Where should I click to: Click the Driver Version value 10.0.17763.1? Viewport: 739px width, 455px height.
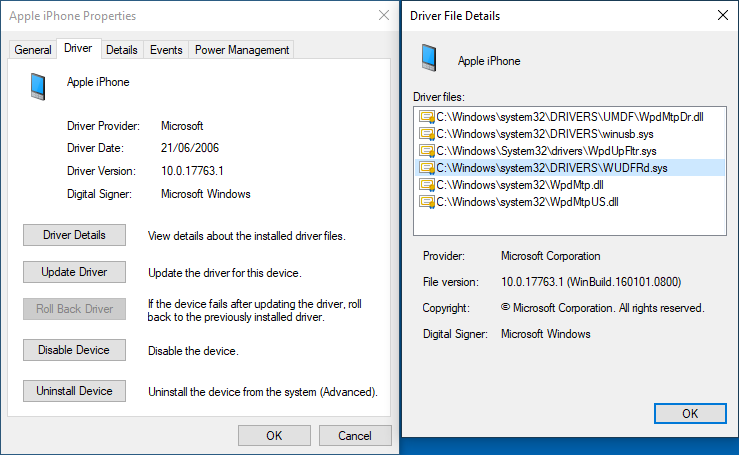192,171
